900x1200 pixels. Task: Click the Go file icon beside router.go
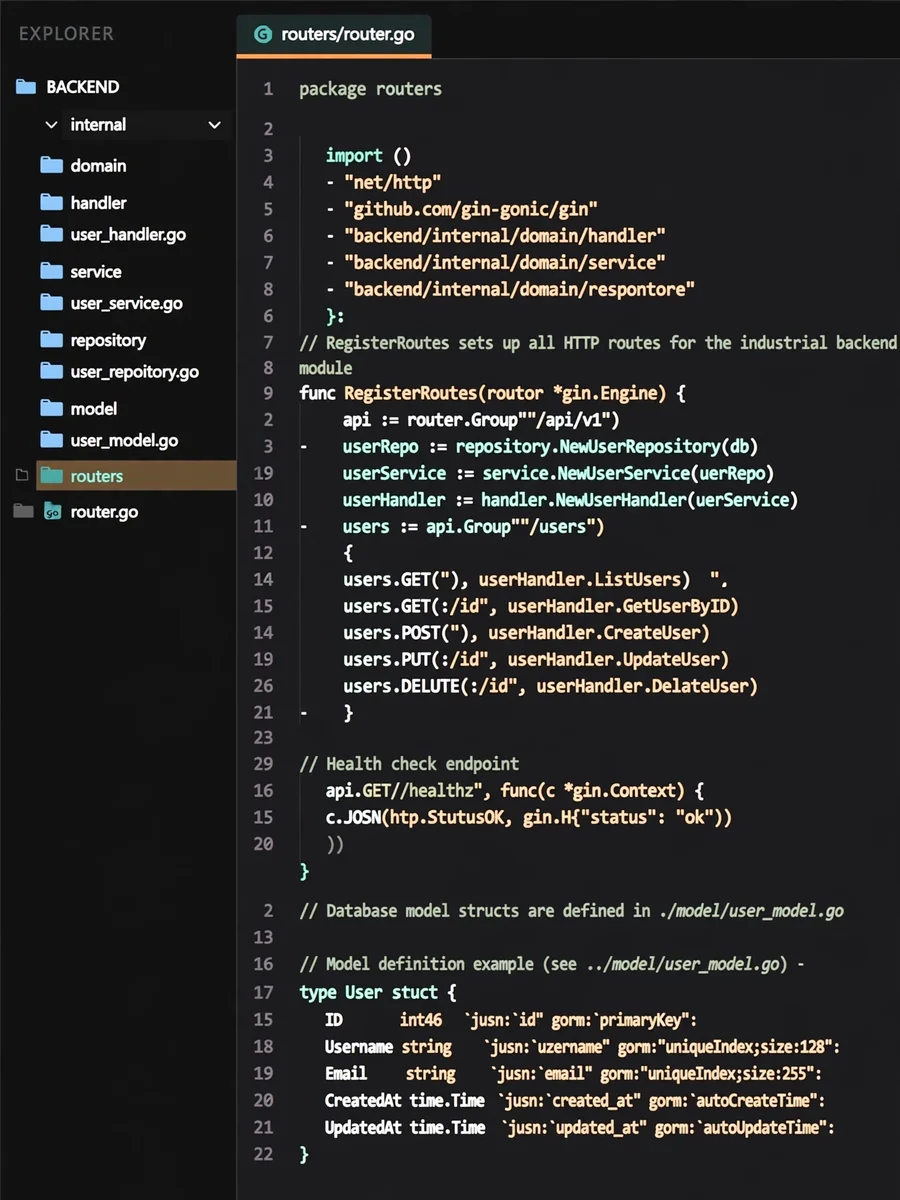pos(53,512)
